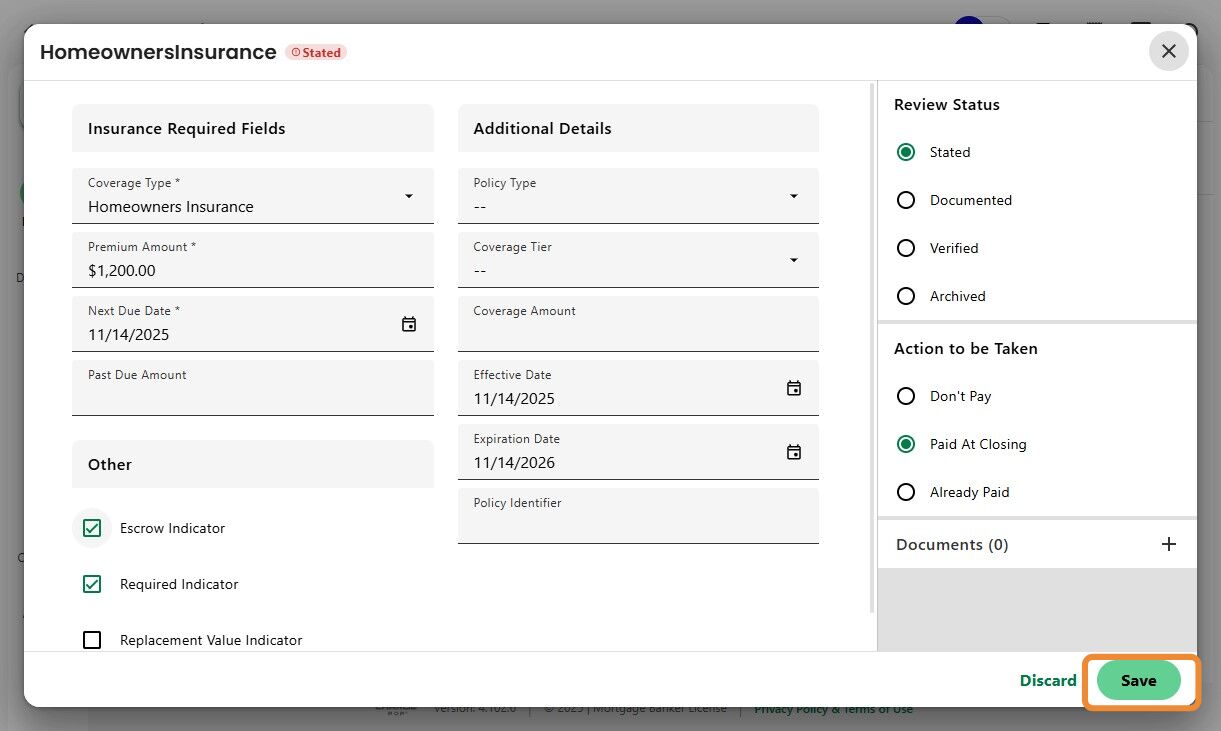Viewport: 1221px width, 731px height.
Task: Open the Expiration Date calendar picker
Action: (793, 452)
